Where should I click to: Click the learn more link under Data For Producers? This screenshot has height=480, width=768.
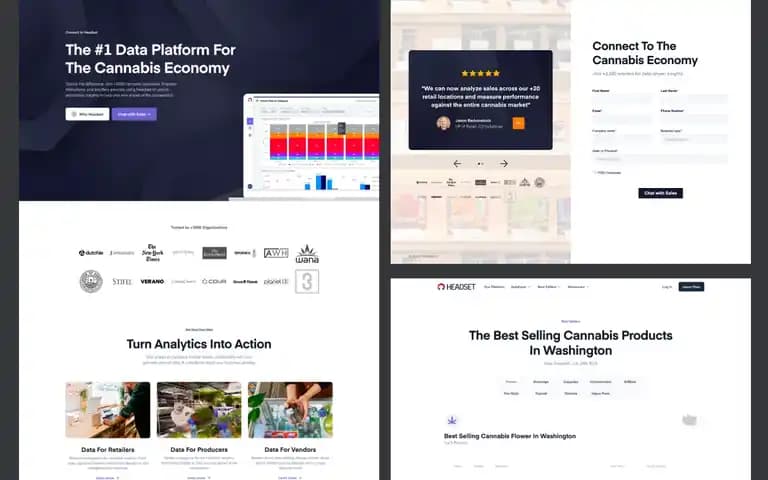coord(198,478)
